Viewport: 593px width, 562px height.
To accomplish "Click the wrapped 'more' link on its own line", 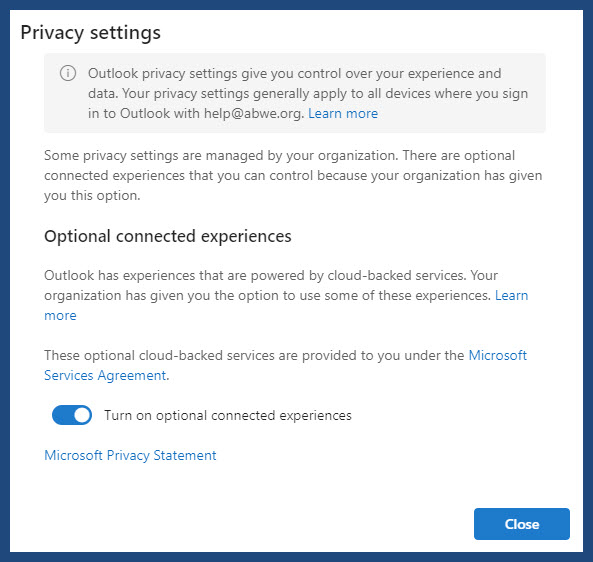I will tap(61, 315).
